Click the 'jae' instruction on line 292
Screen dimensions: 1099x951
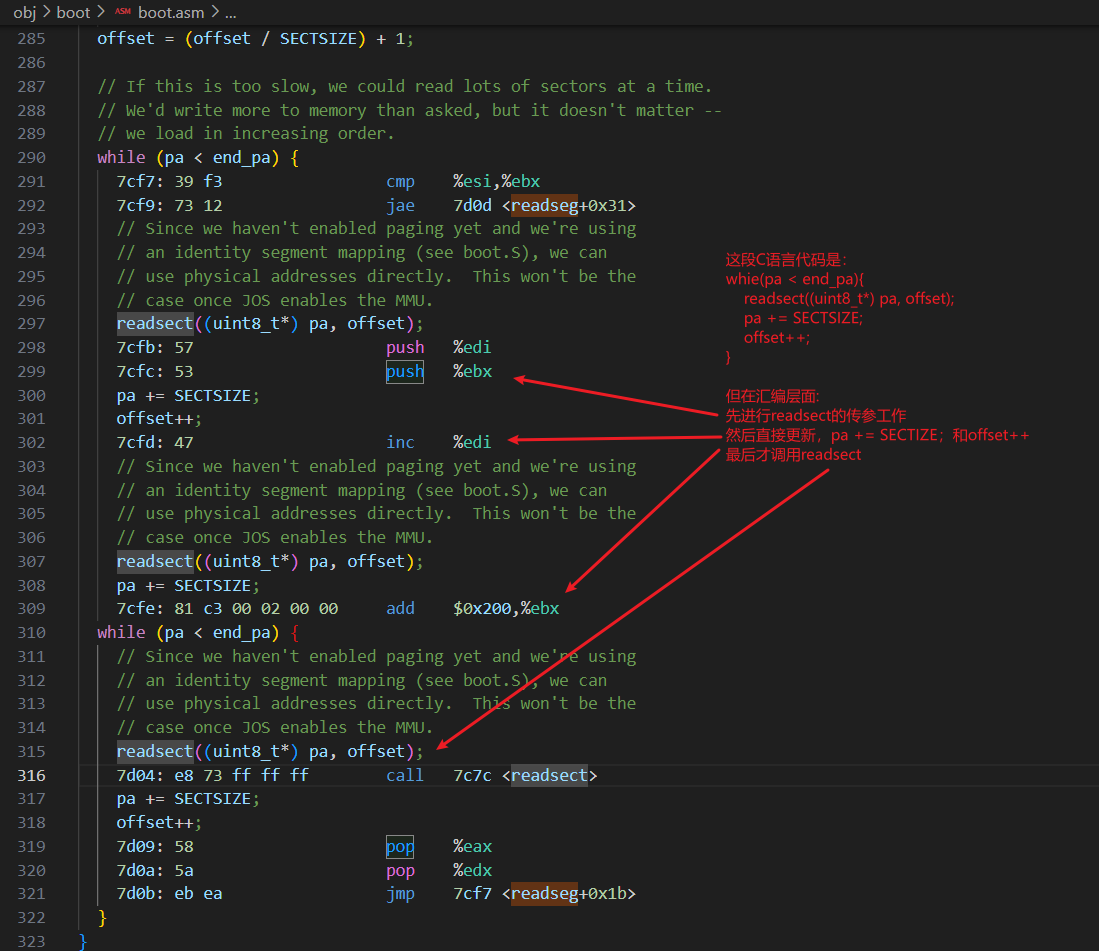tap(400, 205)
